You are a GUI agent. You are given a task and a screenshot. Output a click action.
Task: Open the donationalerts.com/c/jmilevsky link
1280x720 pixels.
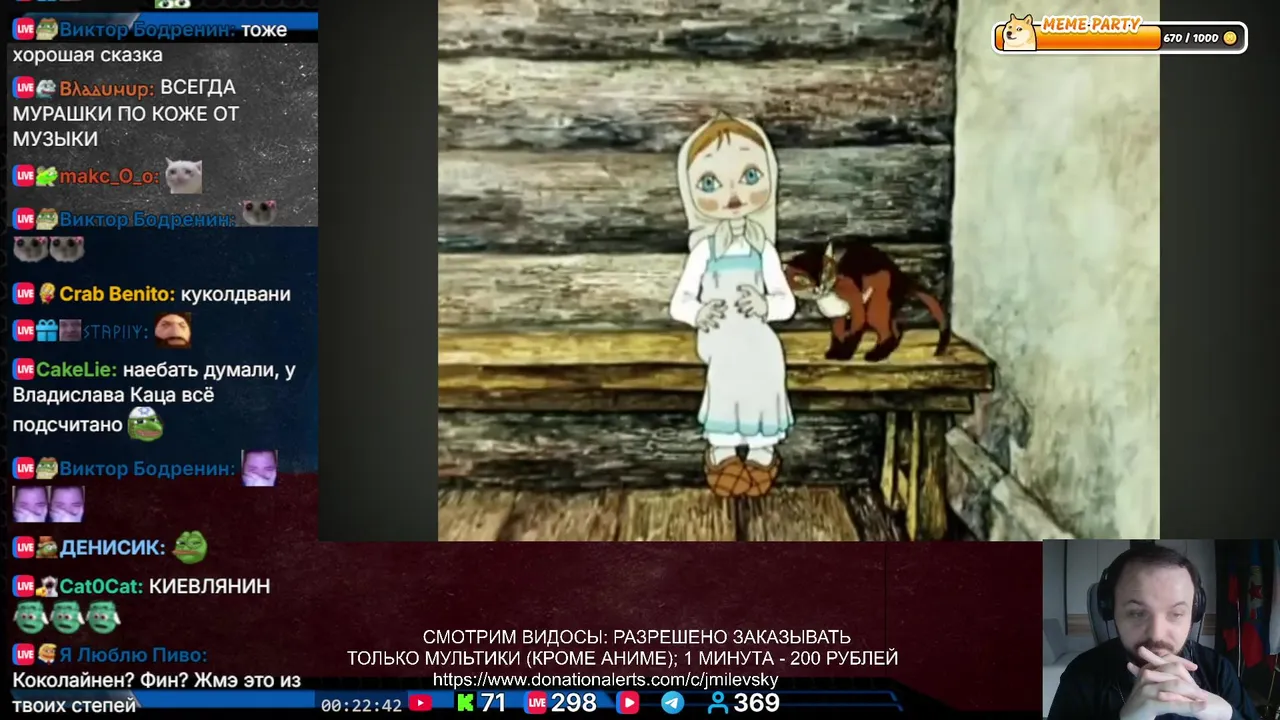pos(605,679)
